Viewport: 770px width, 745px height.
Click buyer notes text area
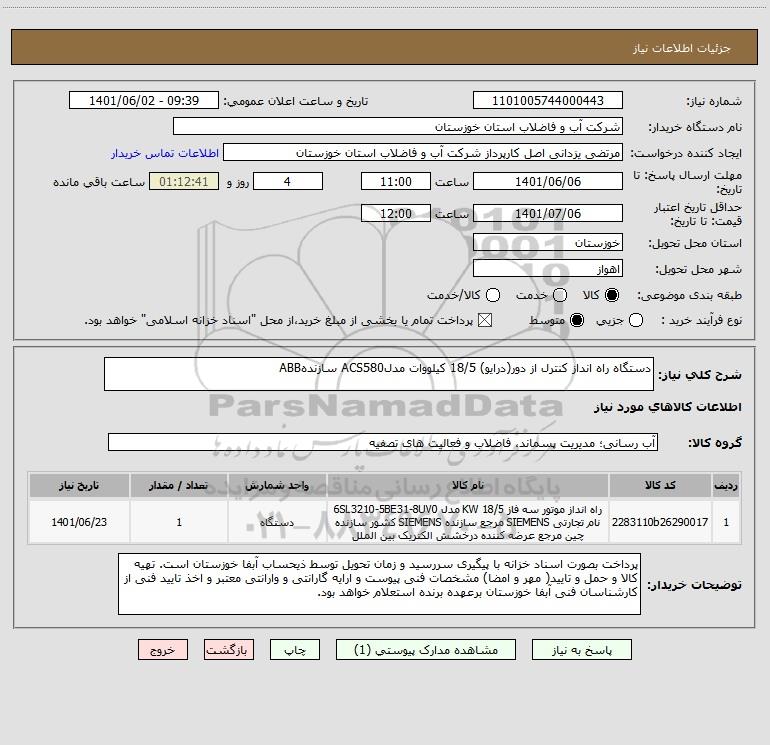(379, 584)
